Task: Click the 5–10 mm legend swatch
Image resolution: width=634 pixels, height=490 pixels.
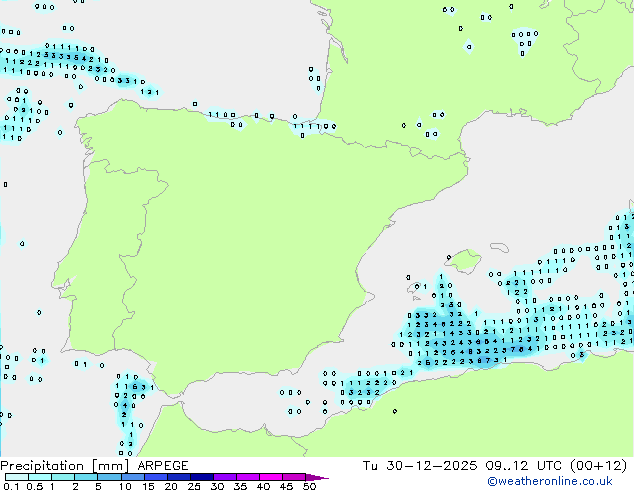Action: 109,477
